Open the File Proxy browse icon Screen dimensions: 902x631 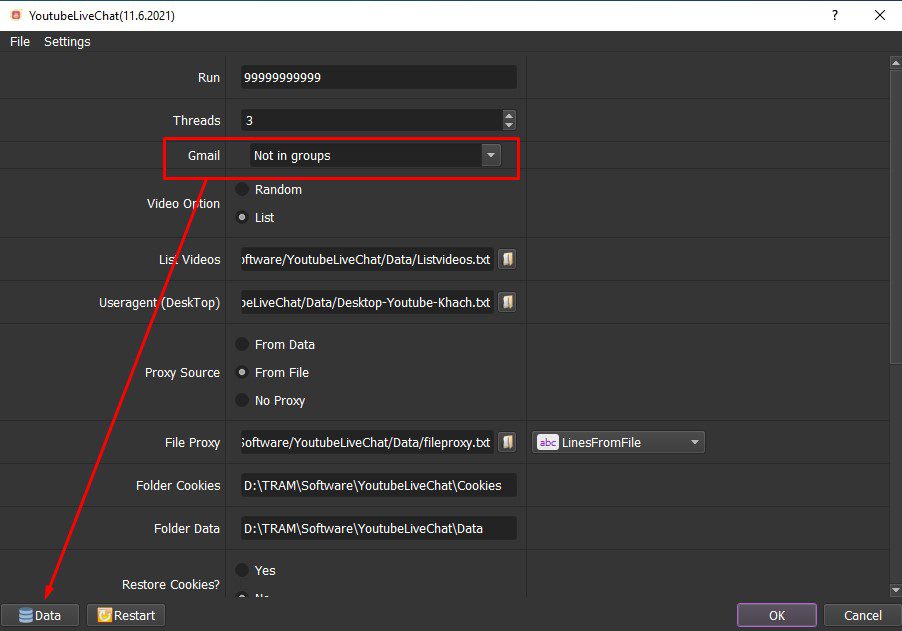[507, 442]
